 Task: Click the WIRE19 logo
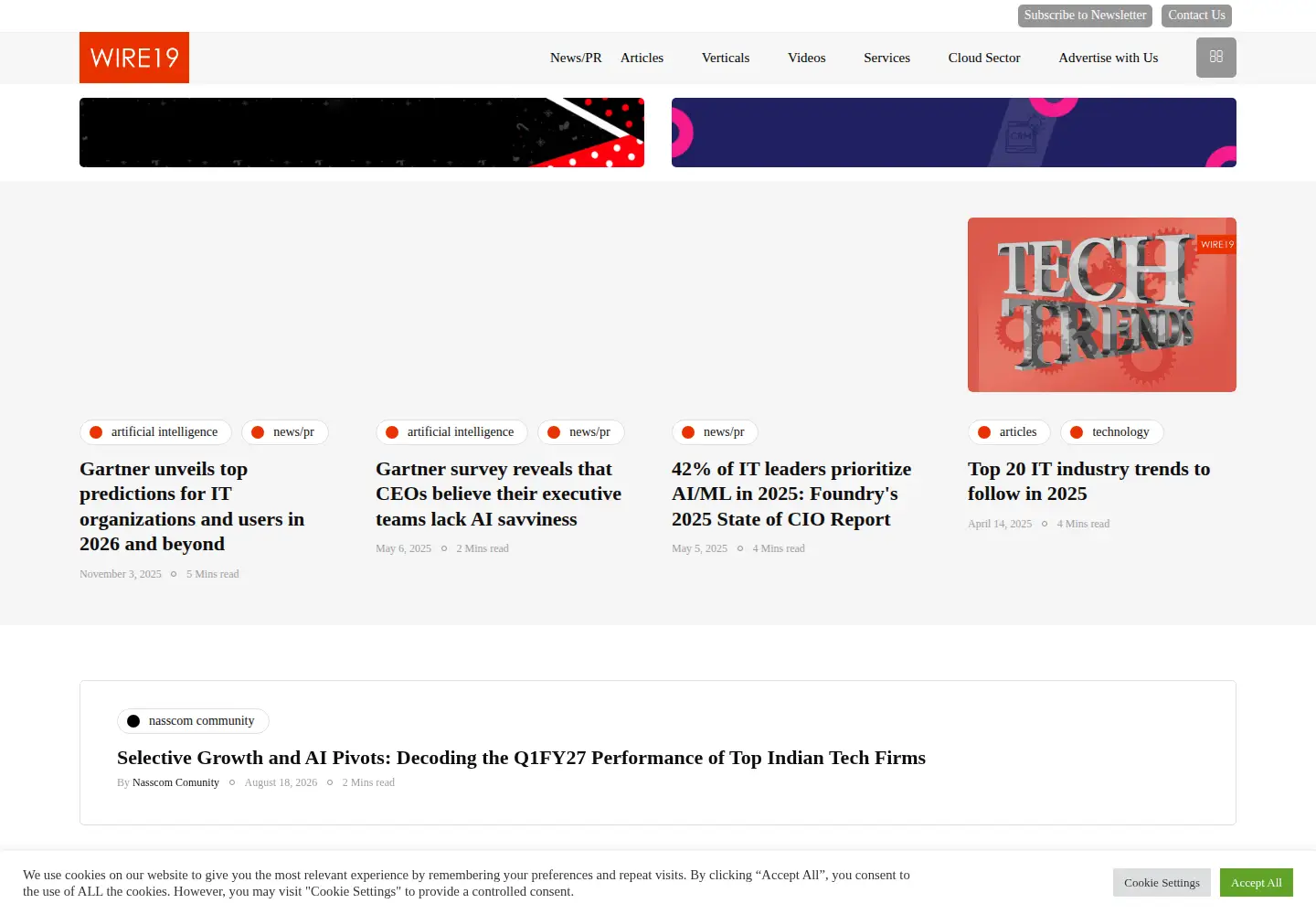click(x=134, y=58)
